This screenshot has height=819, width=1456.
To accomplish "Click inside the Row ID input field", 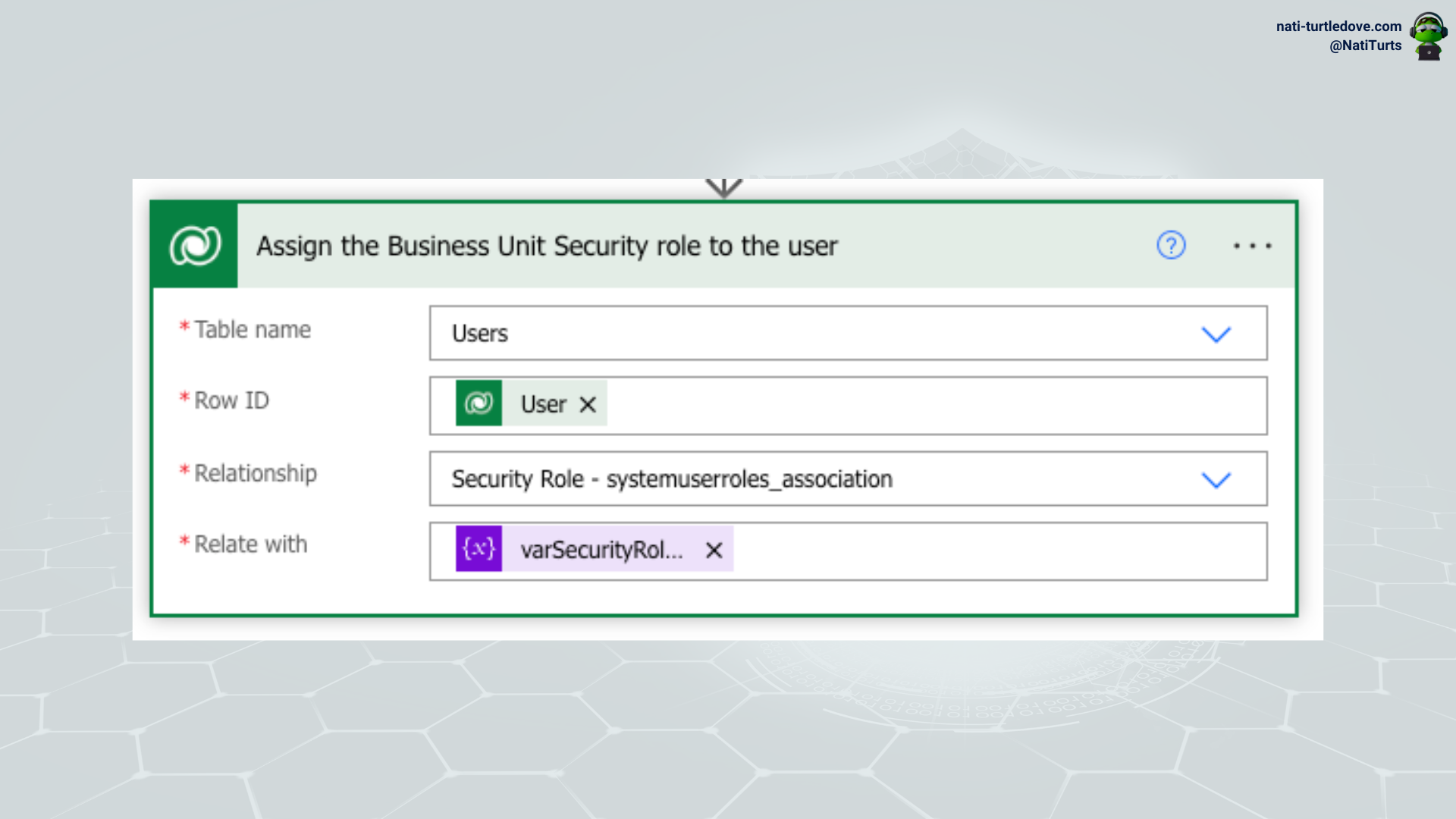I will click(x=848, y=406).
